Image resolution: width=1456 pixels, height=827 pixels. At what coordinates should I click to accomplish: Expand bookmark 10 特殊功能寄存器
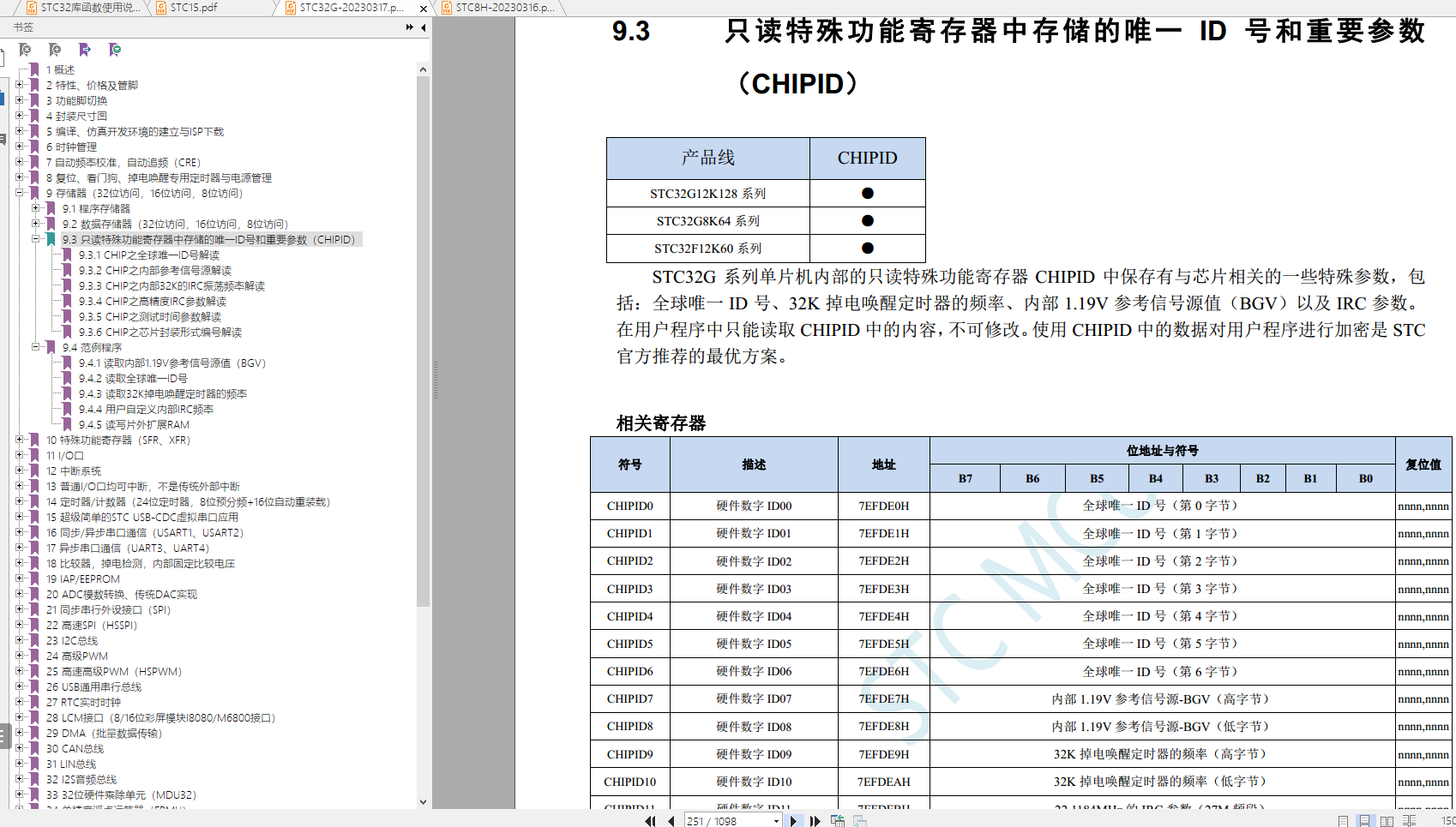pyautogui.click(x=19, y=440)
